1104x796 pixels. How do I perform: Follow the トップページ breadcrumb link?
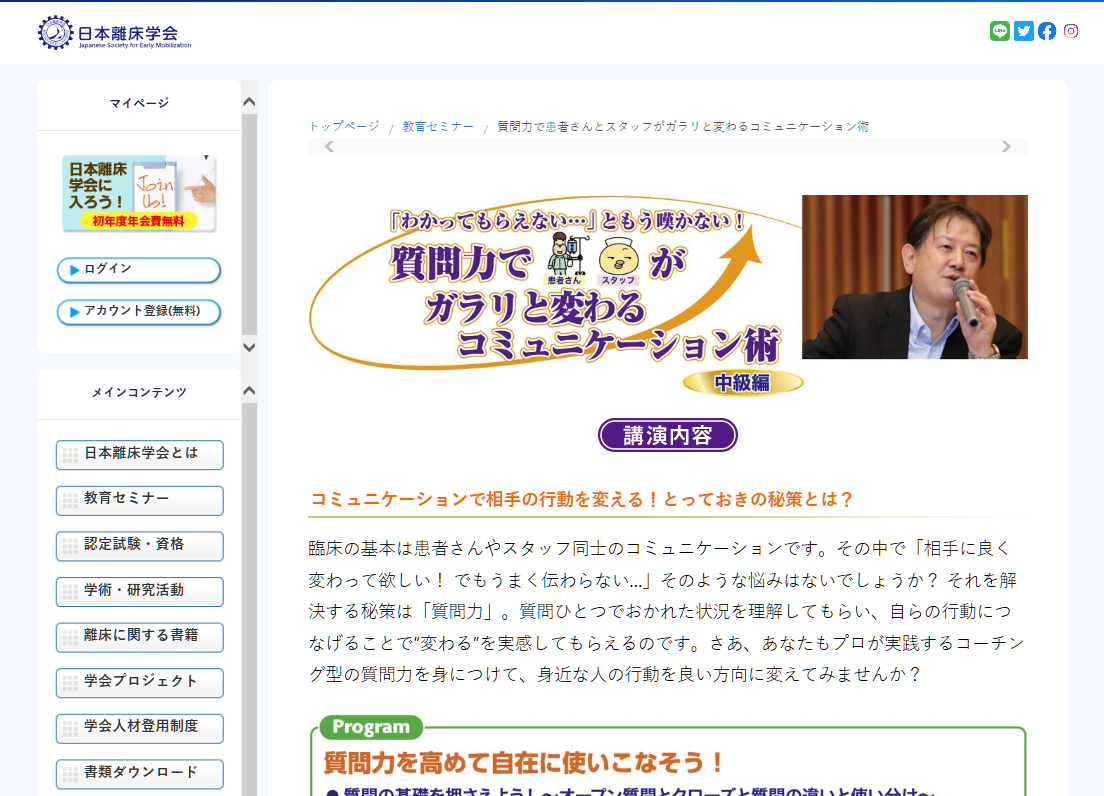pos(344,127)
